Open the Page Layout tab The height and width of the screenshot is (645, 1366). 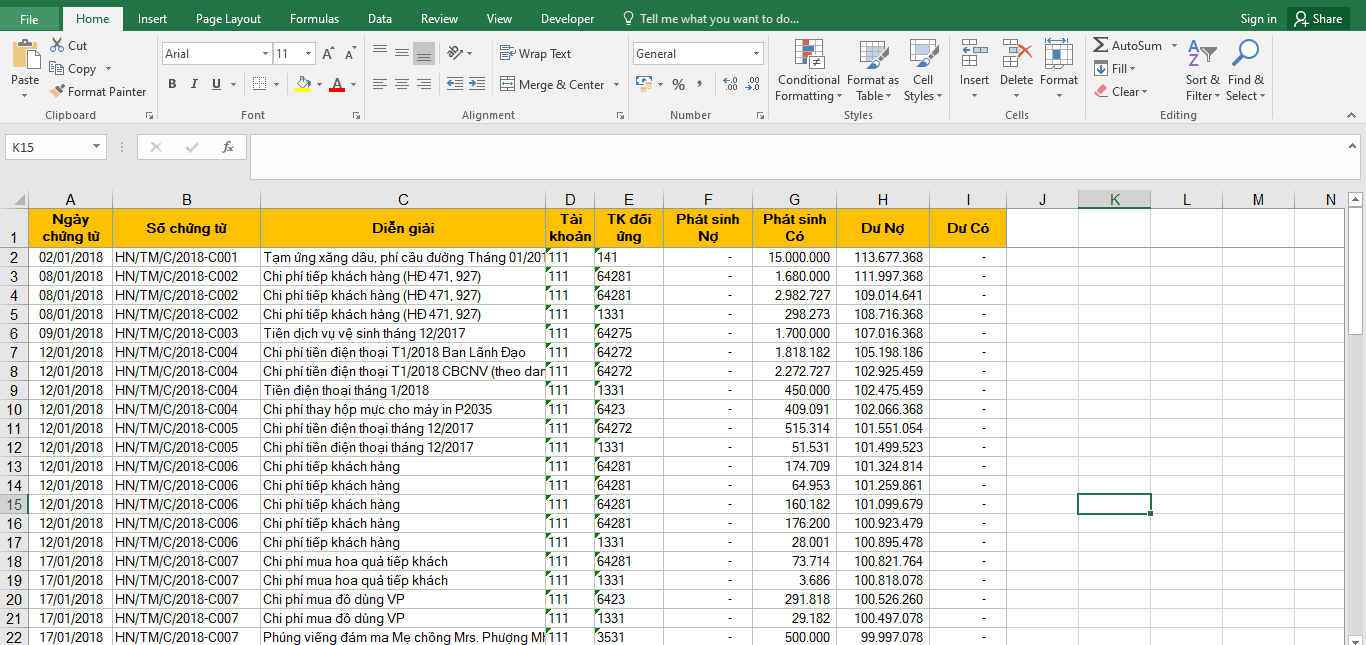pyautogui.click(x=228, y=19)
